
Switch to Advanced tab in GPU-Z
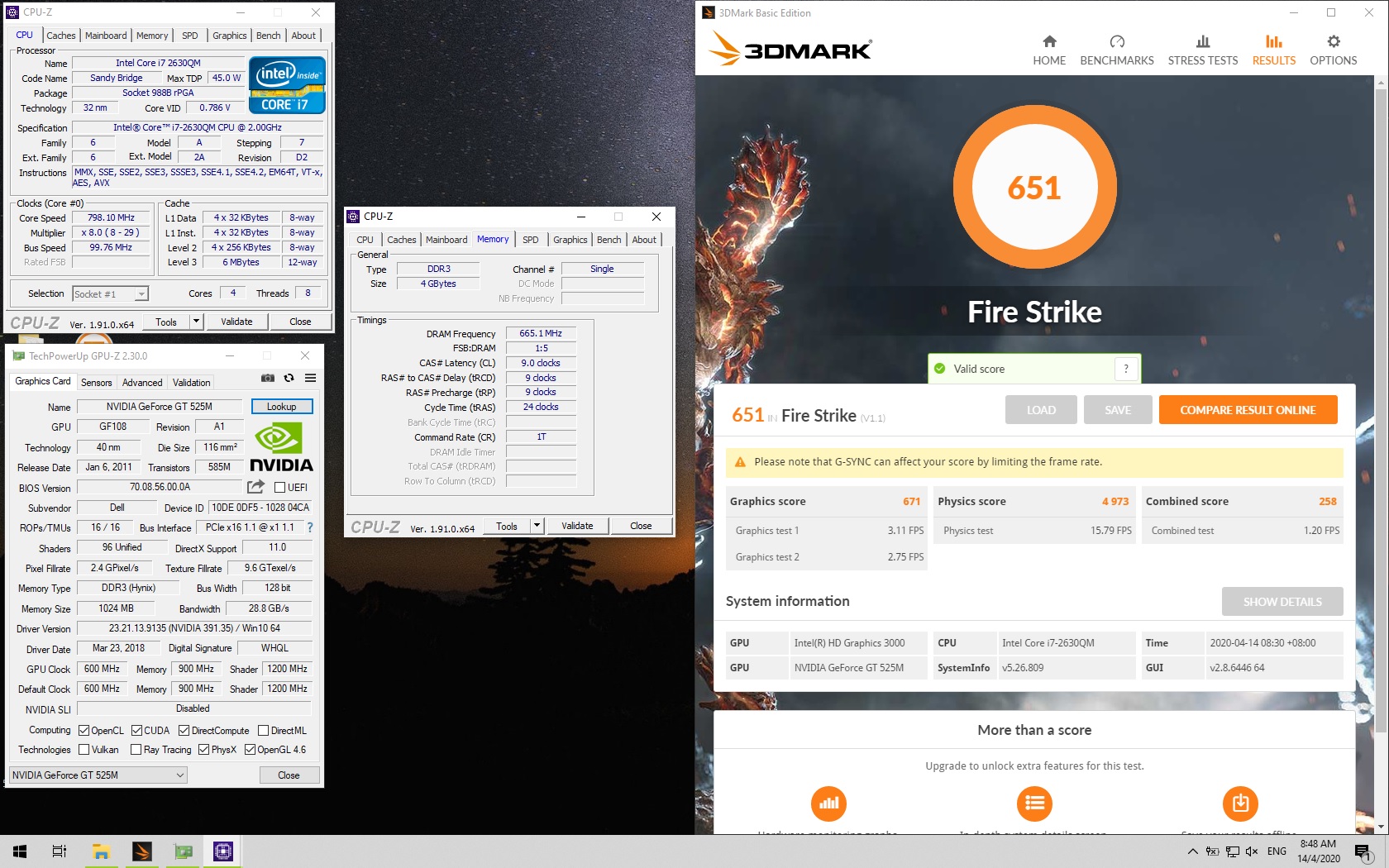coord(142,383)
